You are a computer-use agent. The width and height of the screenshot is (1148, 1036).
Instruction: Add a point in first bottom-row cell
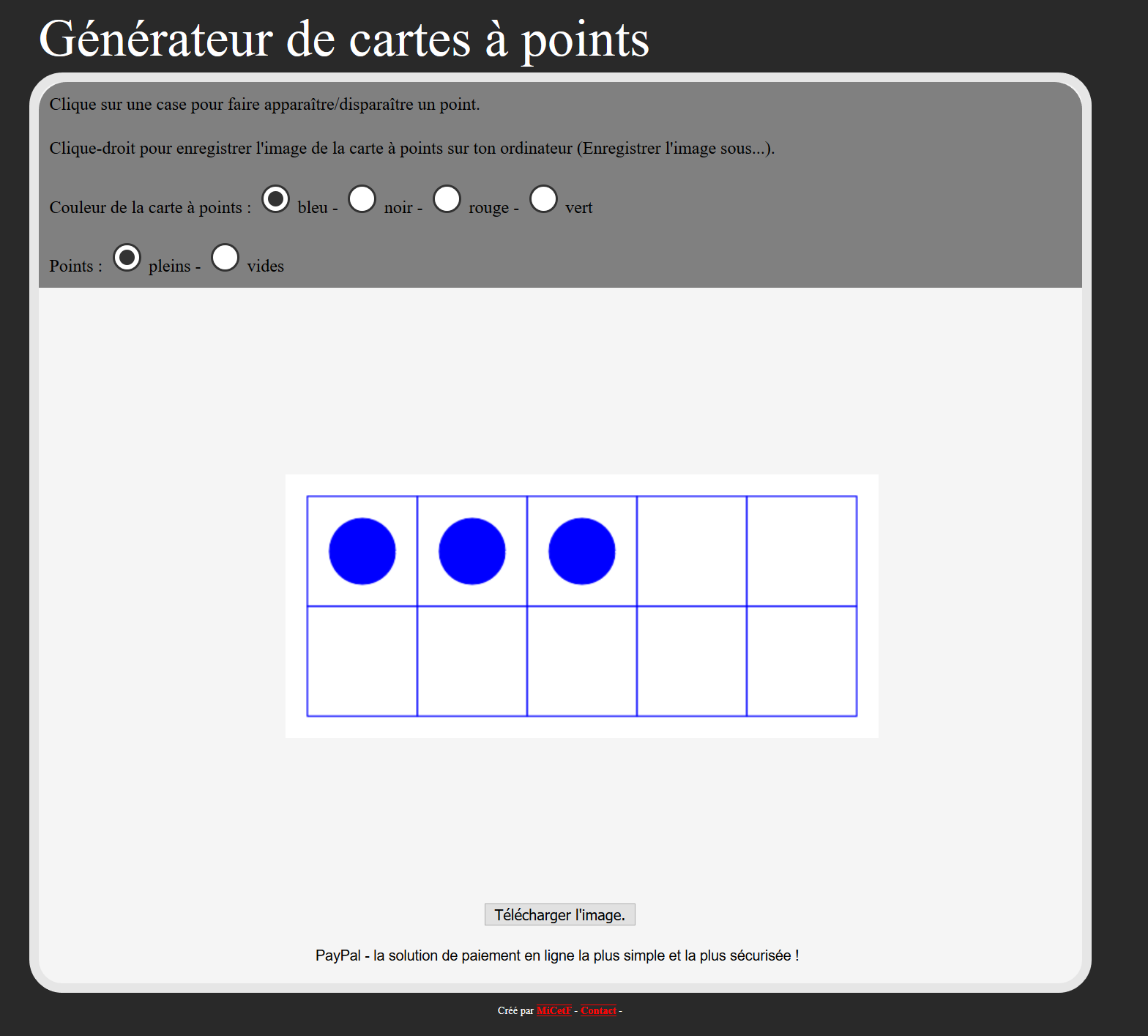click(x=362, y=661)
